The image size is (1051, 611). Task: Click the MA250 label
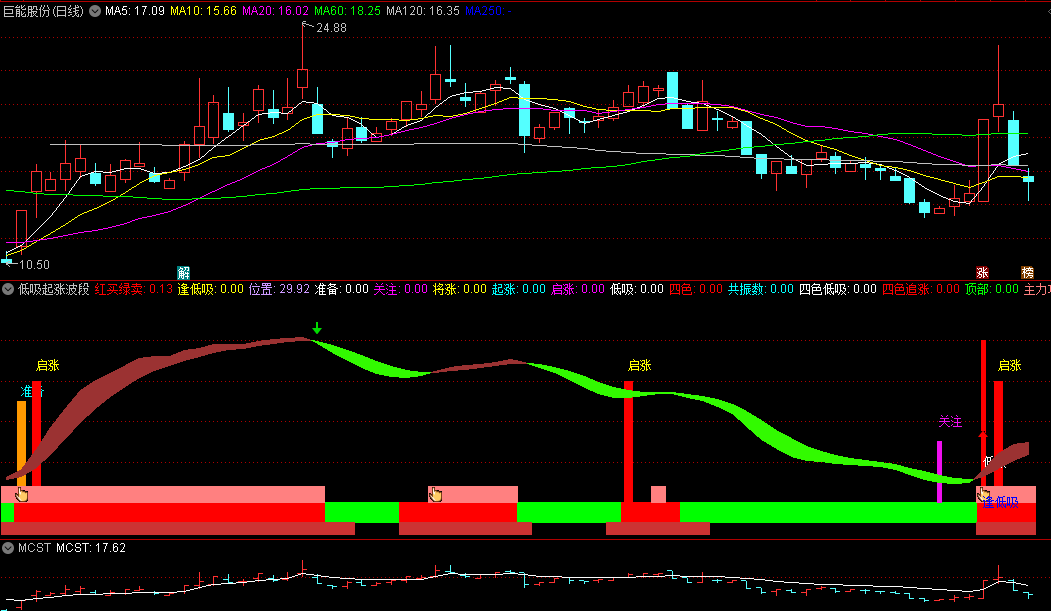click(488, 11)
